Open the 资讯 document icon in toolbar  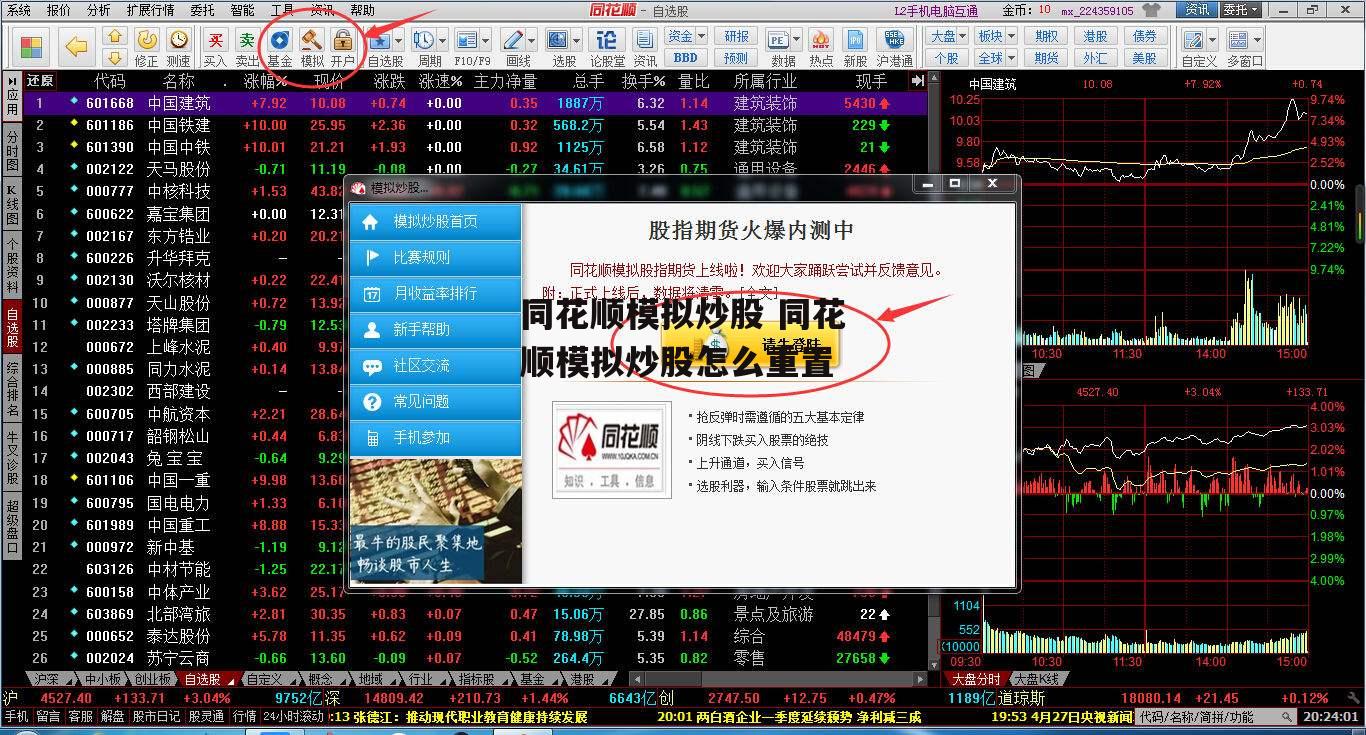(645, 40)
